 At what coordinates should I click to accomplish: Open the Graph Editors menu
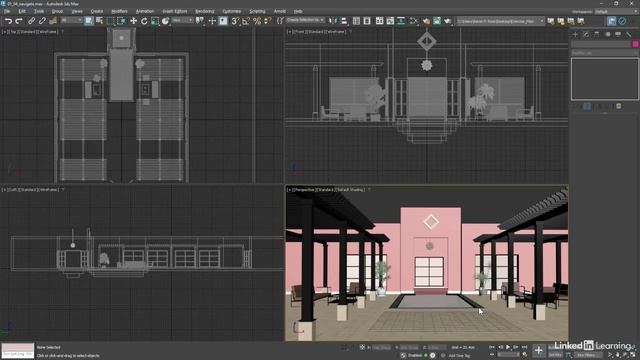175,11
